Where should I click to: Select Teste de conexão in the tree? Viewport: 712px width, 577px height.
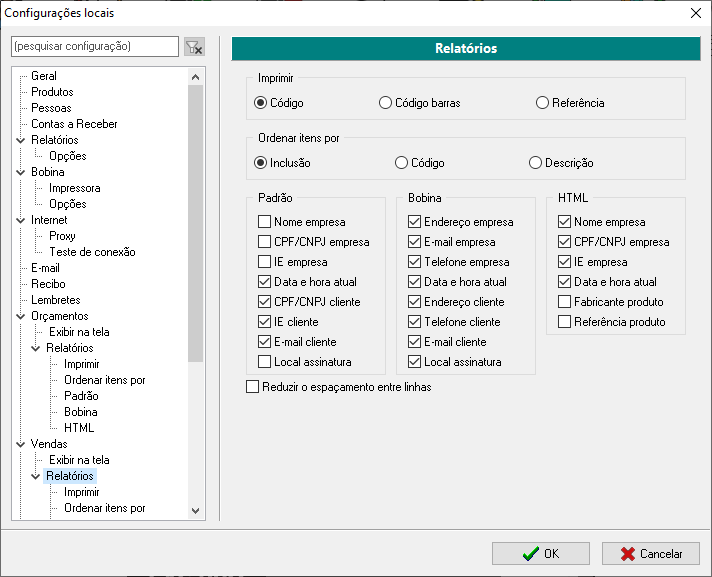pyautogui.click(x=91, y=252)
